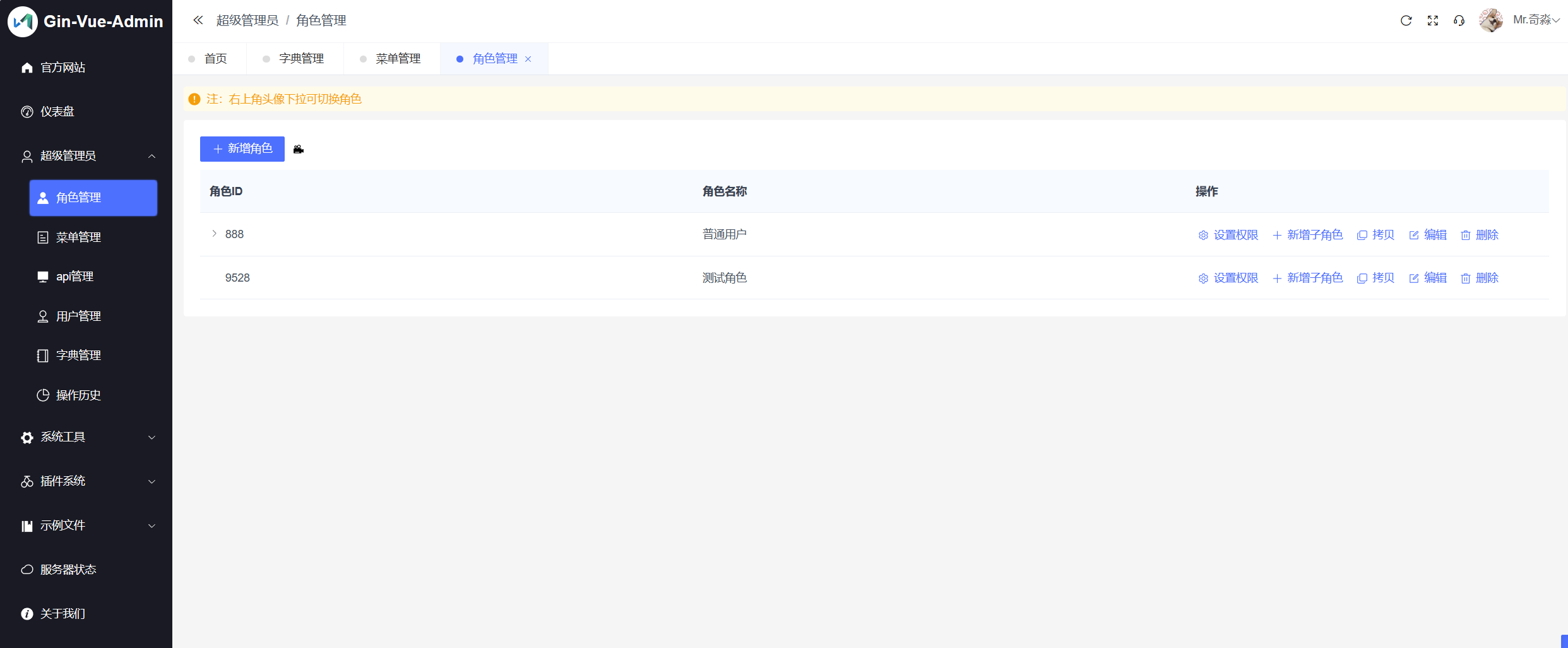Click 删除 for role 9528 测试角色

pos(1480,278)
